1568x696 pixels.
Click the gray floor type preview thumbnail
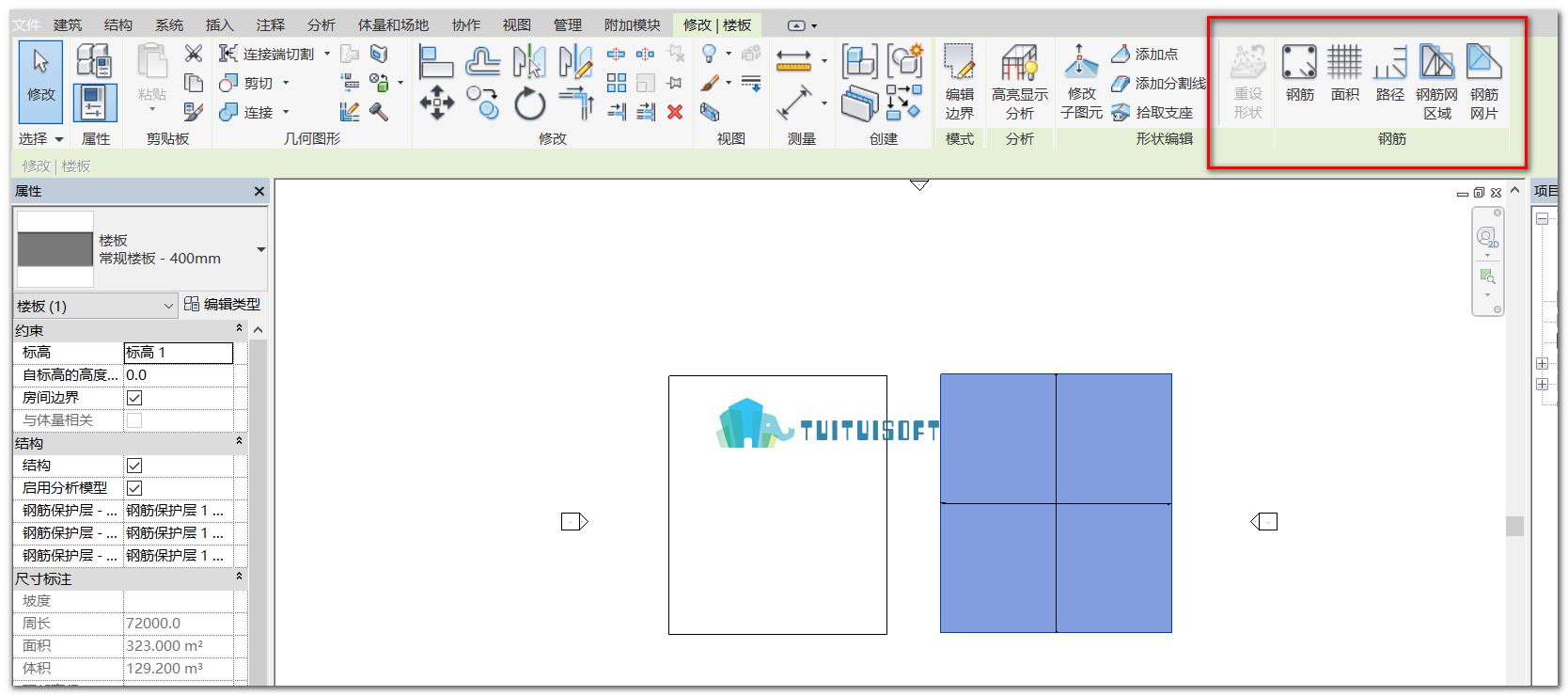[x=55, y=249]
